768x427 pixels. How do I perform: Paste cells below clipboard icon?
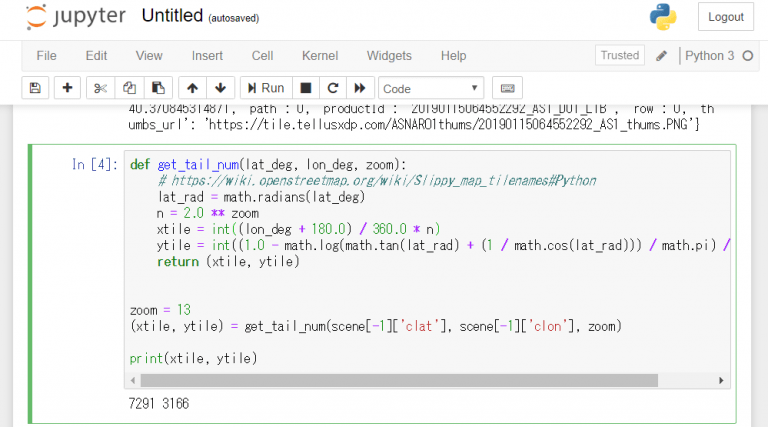[158, 88]
